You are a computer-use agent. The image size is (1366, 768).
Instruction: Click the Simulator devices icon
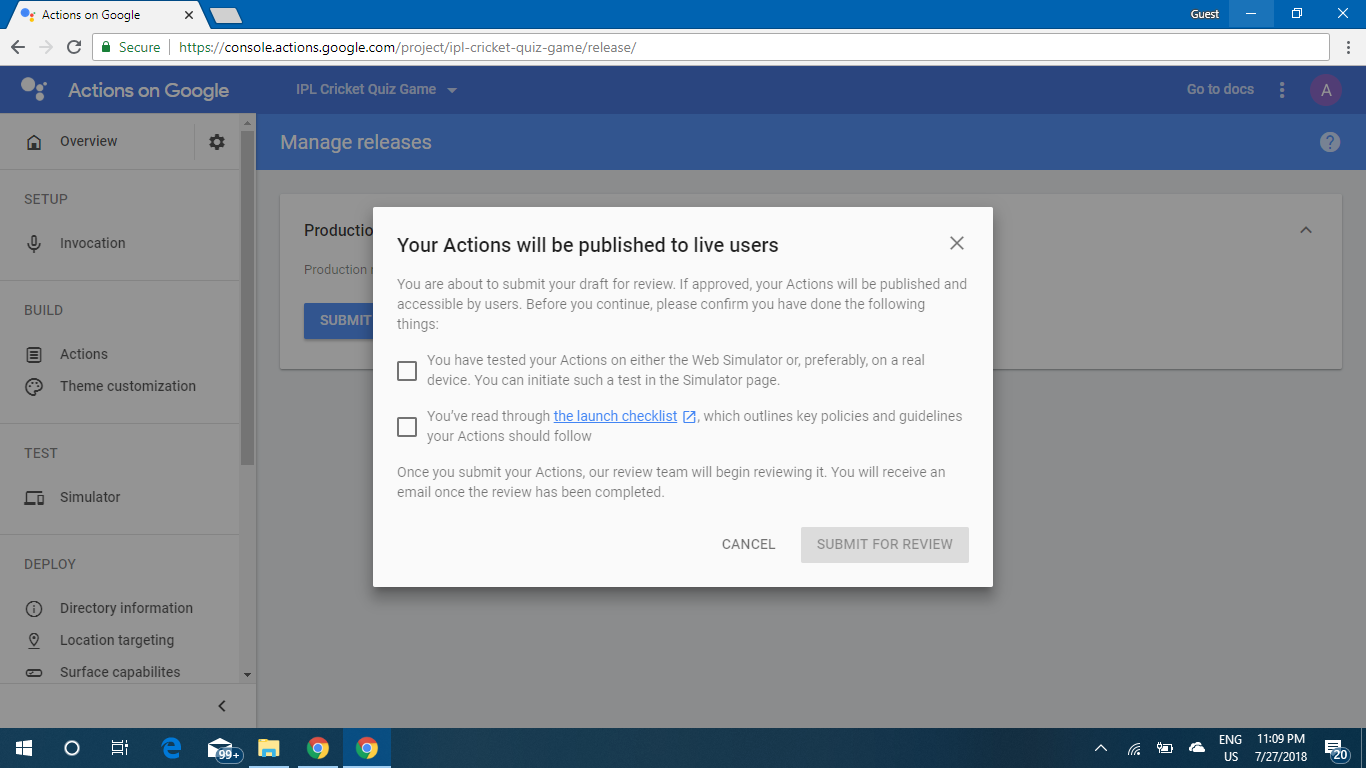click(34, 498)
